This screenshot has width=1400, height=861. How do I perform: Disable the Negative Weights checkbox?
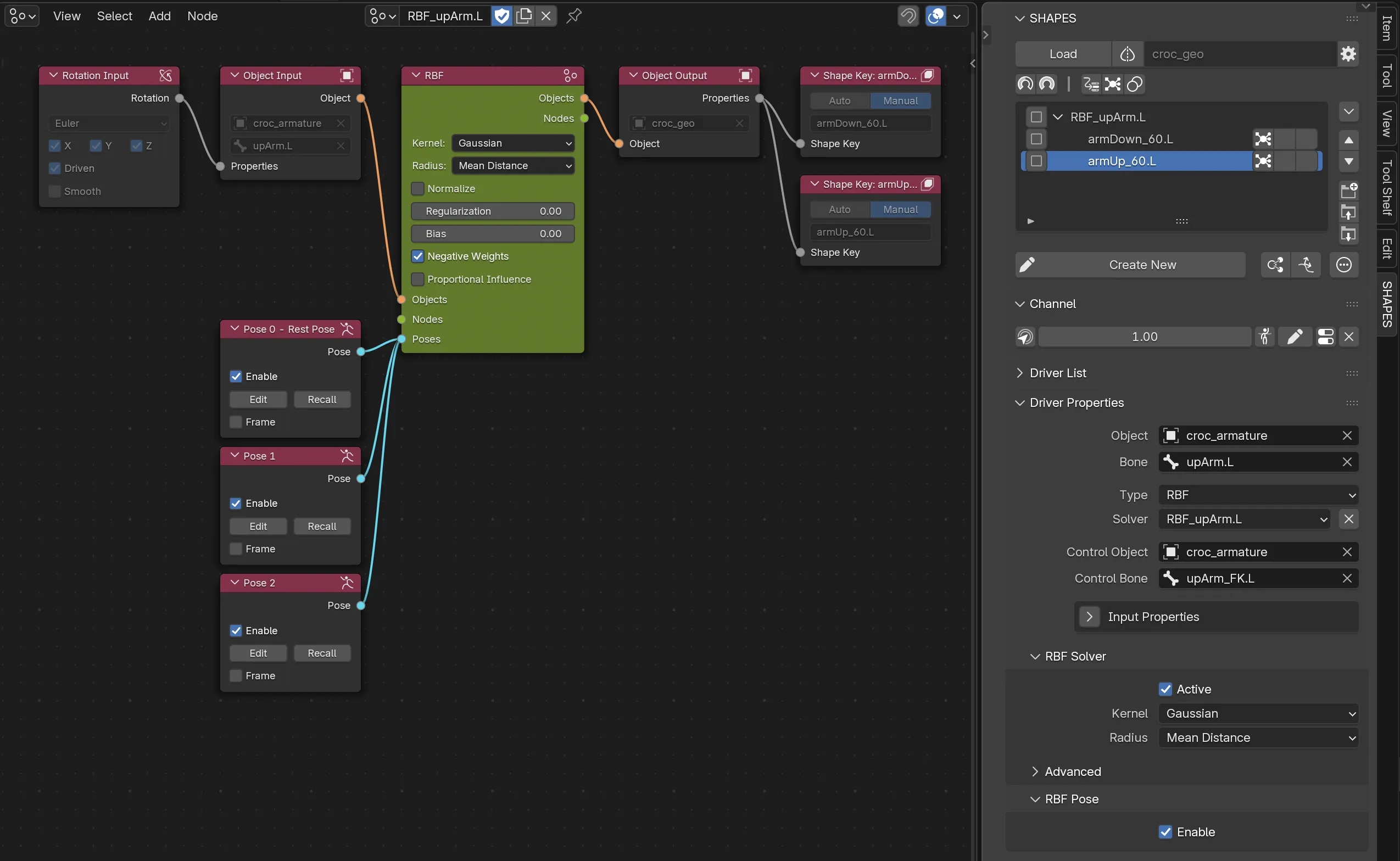[417, 256]
